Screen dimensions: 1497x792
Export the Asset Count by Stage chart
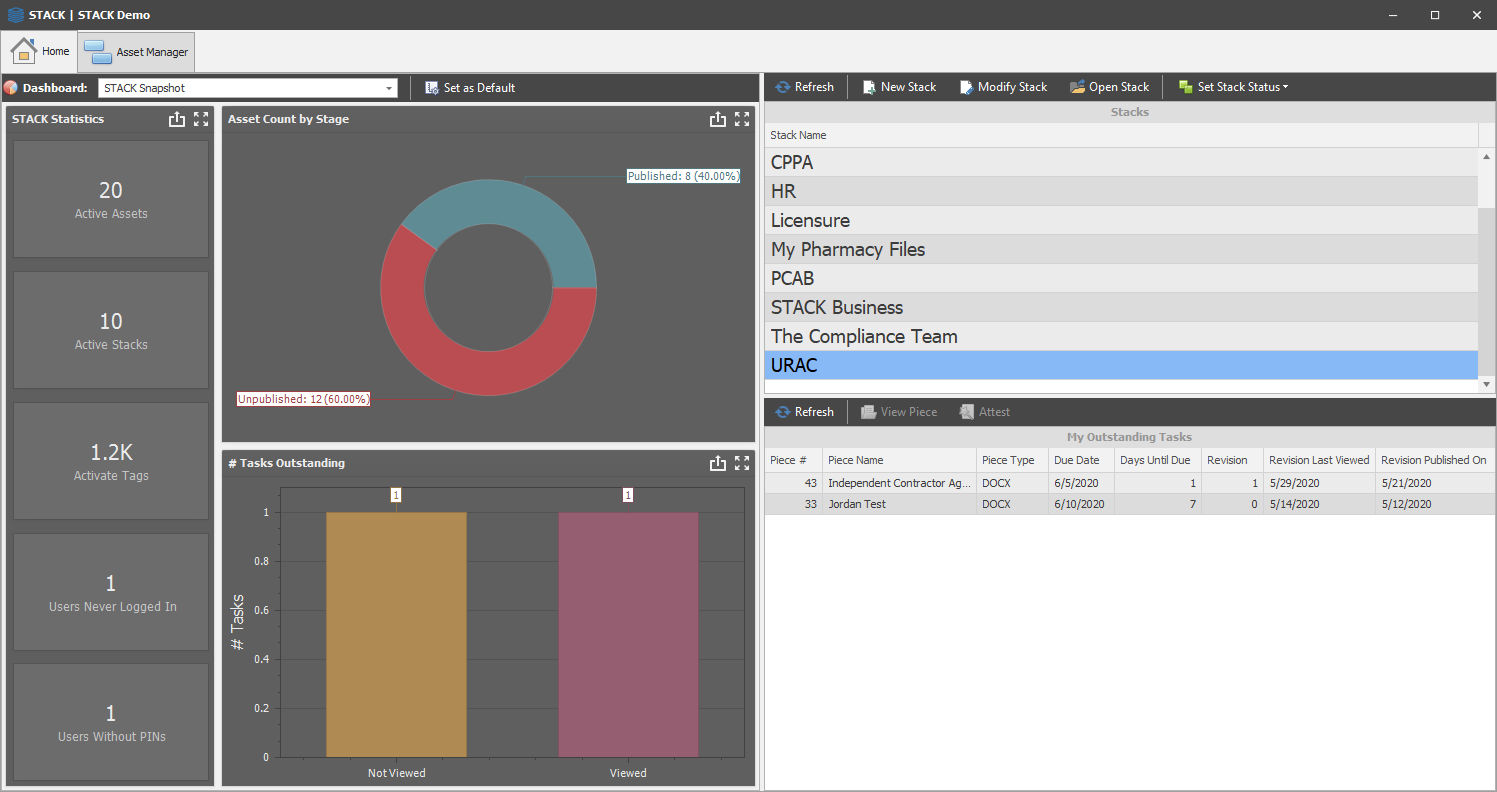coord(718,119)
